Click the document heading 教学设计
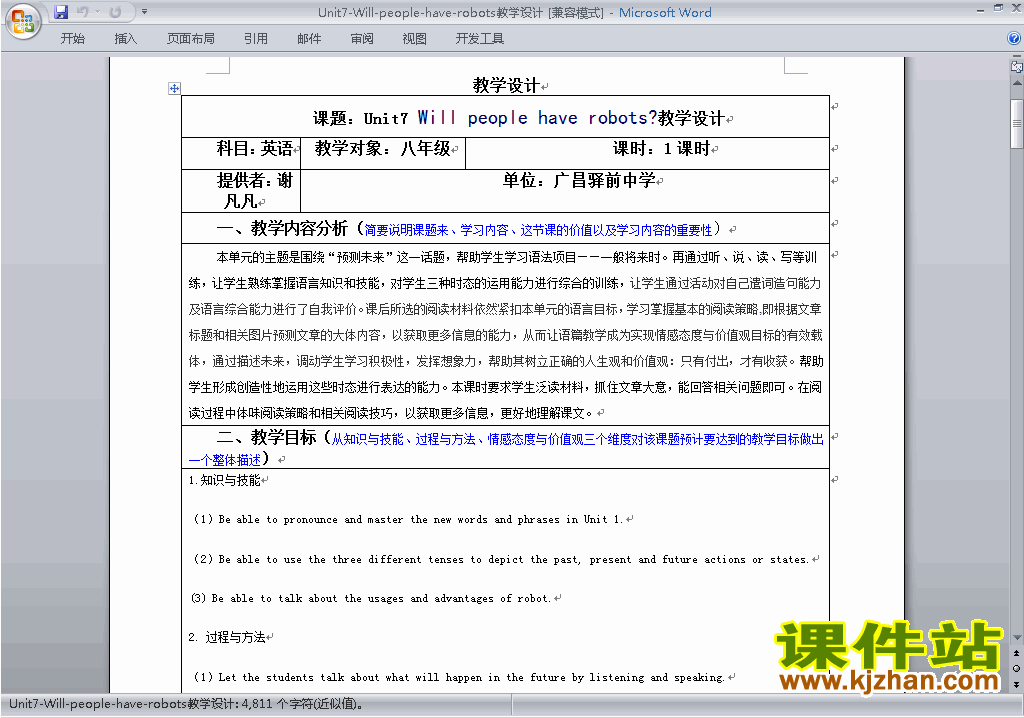This screenshot has height=718, width=1024. coord(506,85)
